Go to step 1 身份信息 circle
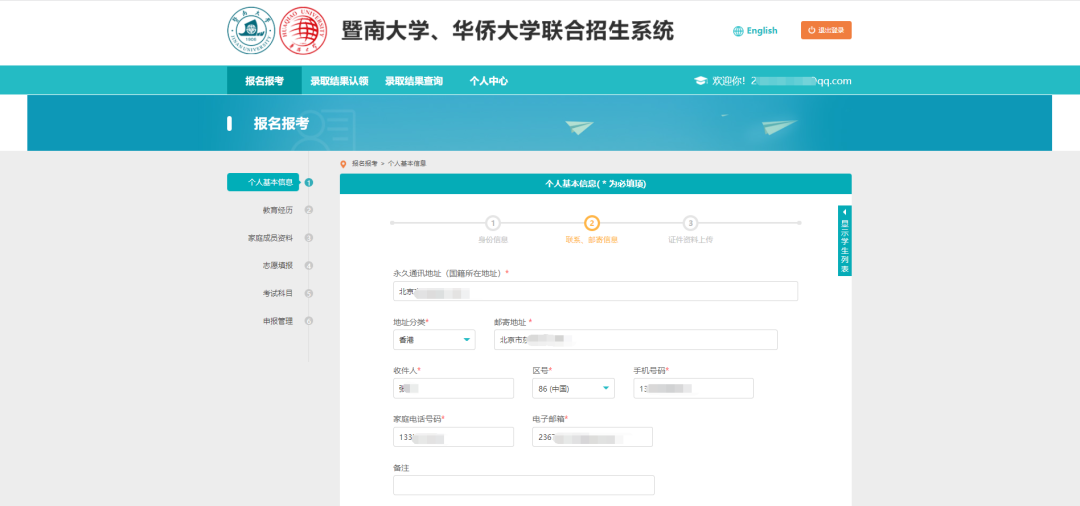The width and height of the screenshot is (1080, 506). pos(492,223)
